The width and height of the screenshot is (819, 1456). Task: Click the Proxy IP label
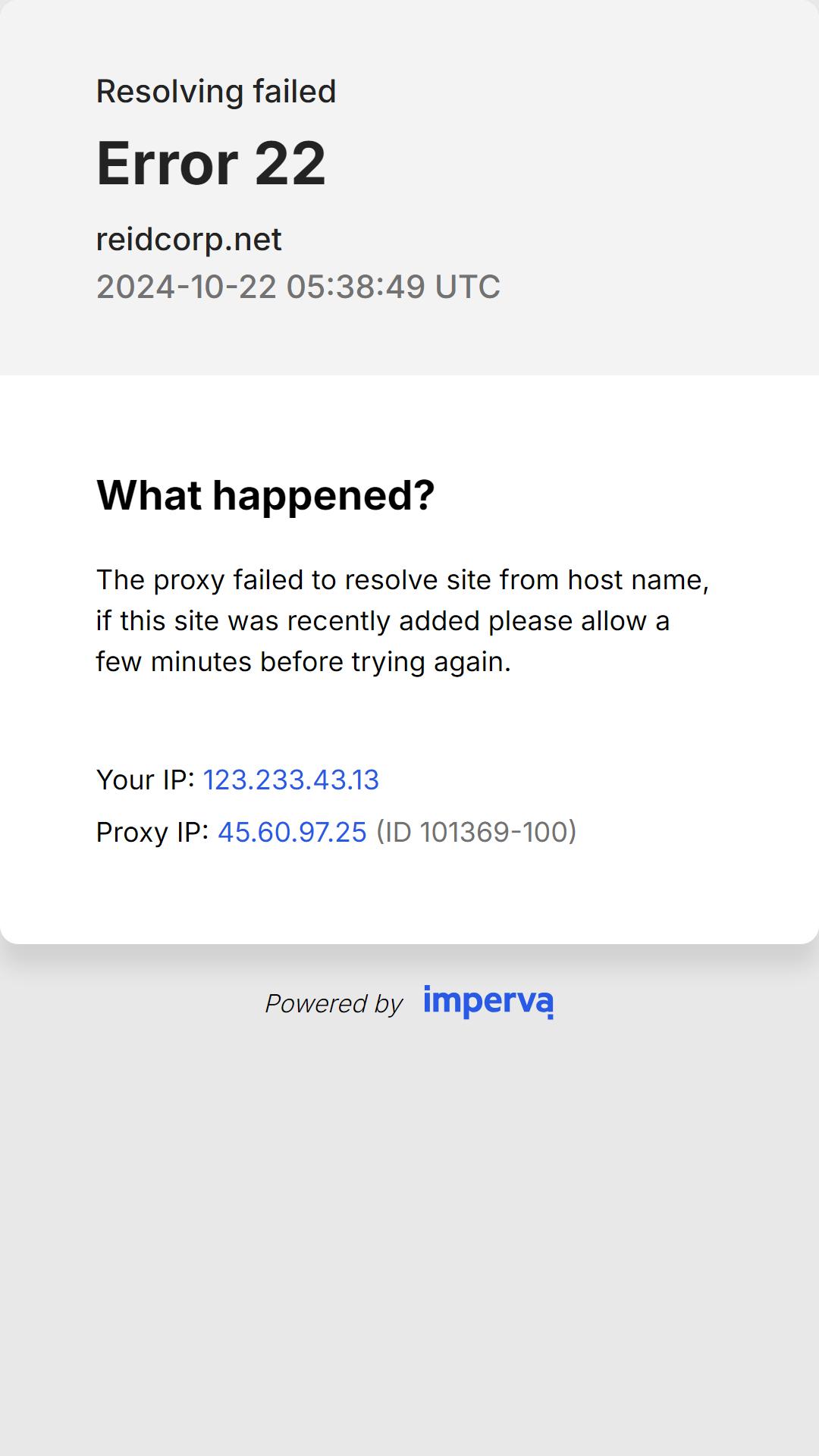152,832
